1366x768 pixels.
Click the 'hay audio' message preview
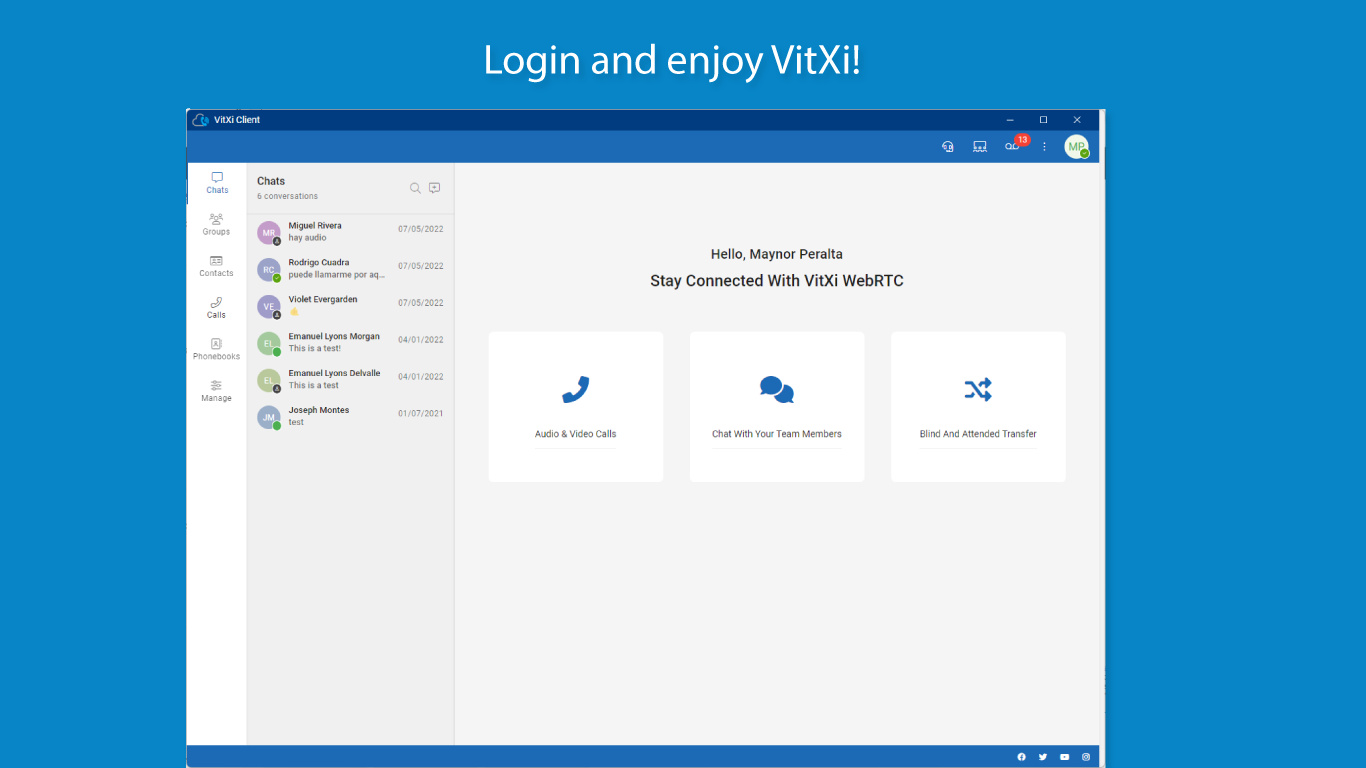[x=308, y=238]
